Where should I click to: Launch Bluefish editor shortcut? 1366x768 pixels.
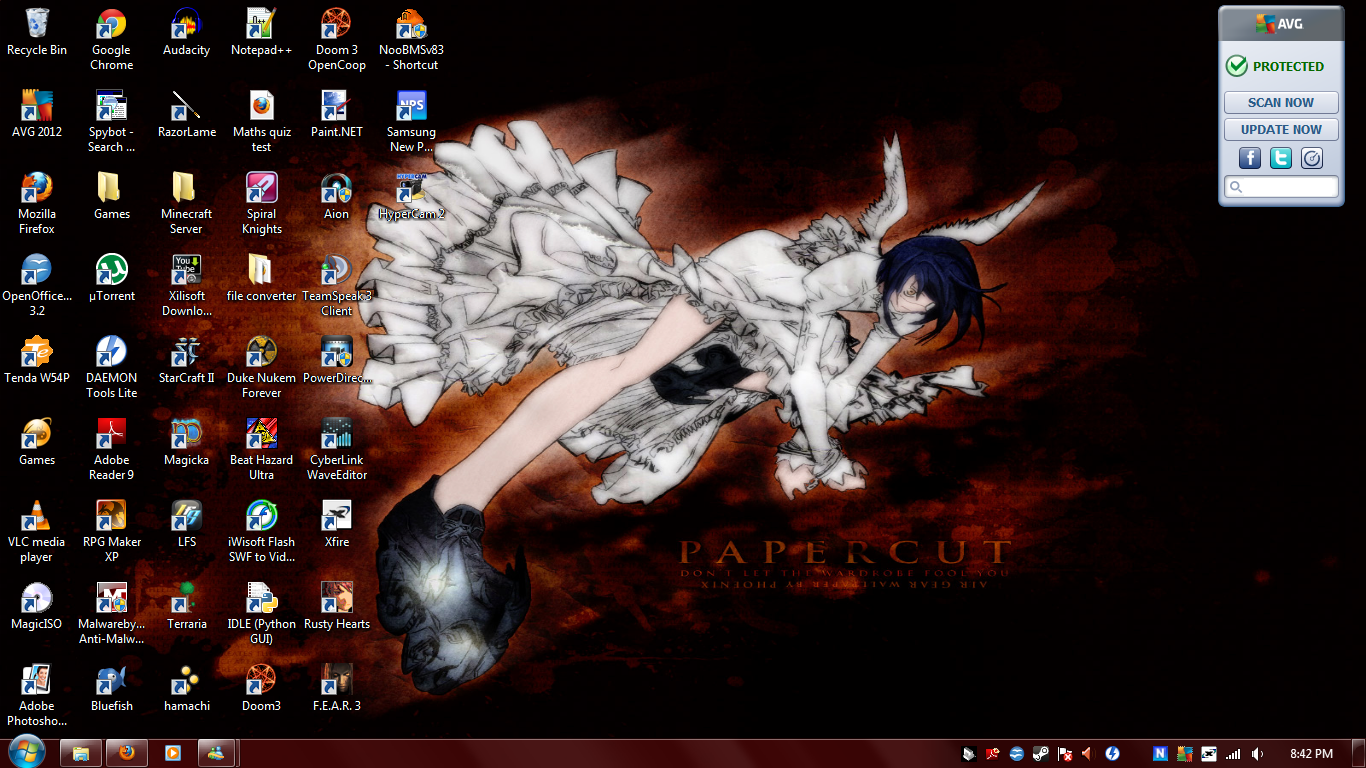(x=111, y=688)
